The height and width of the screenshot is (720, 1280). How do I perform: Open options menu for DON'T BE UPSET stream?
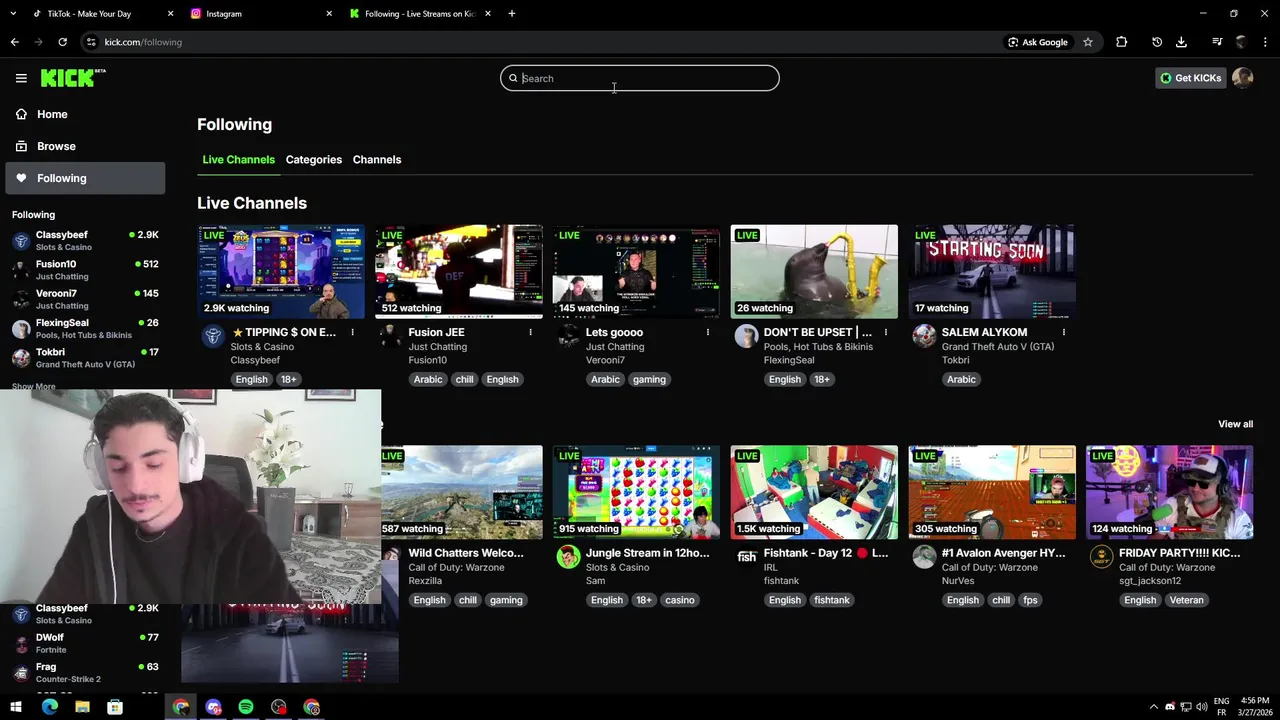(x=886, y=332)
